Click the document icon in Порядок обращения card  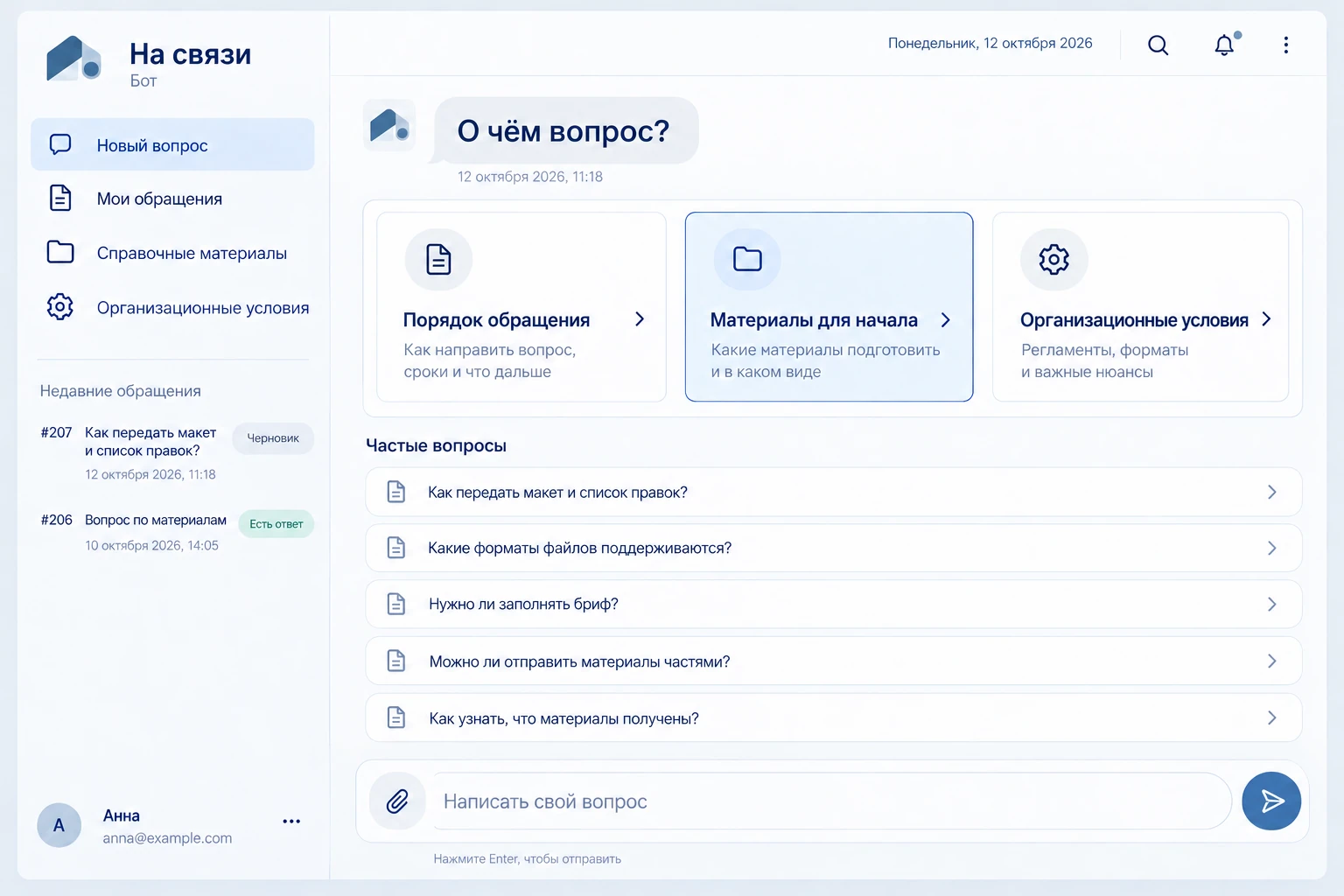click(438, 259)
